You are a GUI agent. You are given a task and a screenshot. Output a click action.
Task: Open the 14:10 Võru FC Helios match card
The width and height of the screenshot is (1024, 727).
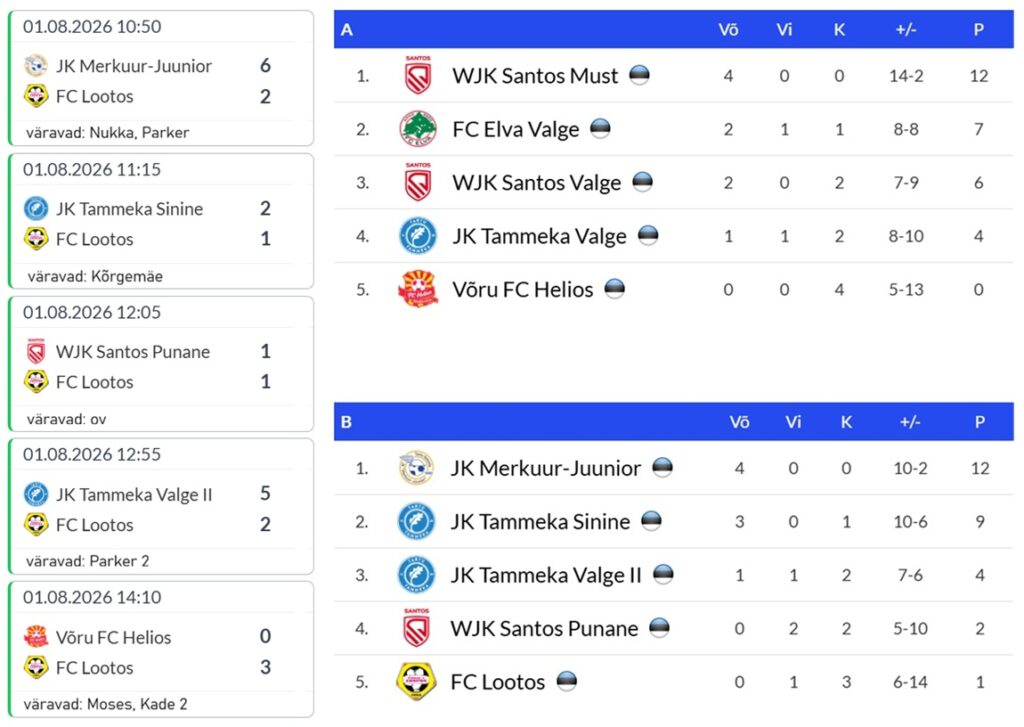(x=161, y=649)
